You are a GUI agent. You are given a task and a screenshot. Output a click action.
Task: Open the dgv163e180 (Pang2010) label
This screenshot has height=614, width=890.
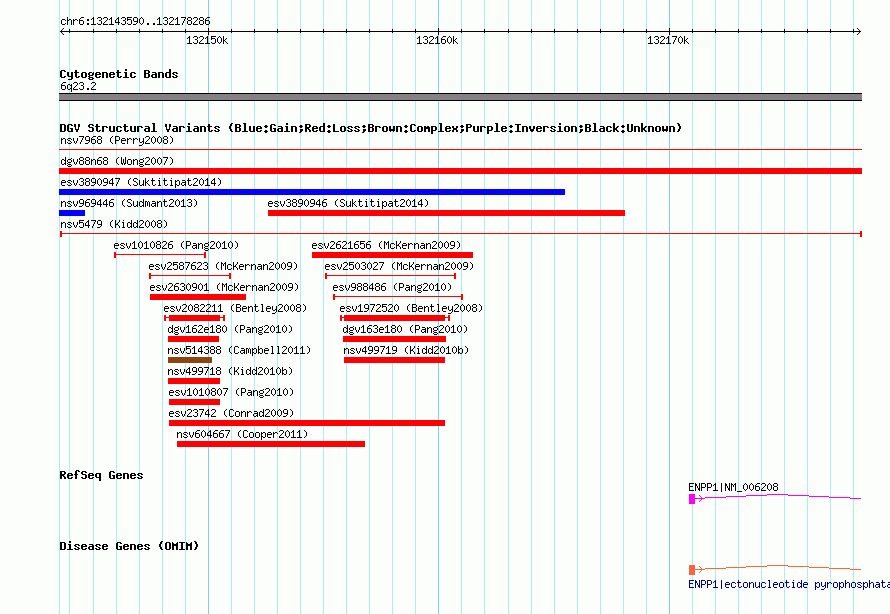pos(405,329)
